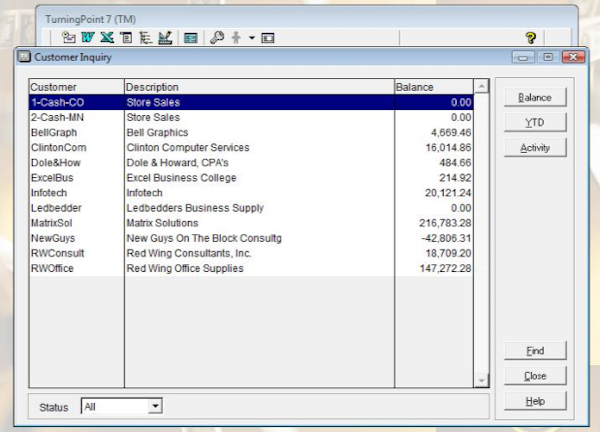Click the -42,806.31 balance value

coord(446,238)
